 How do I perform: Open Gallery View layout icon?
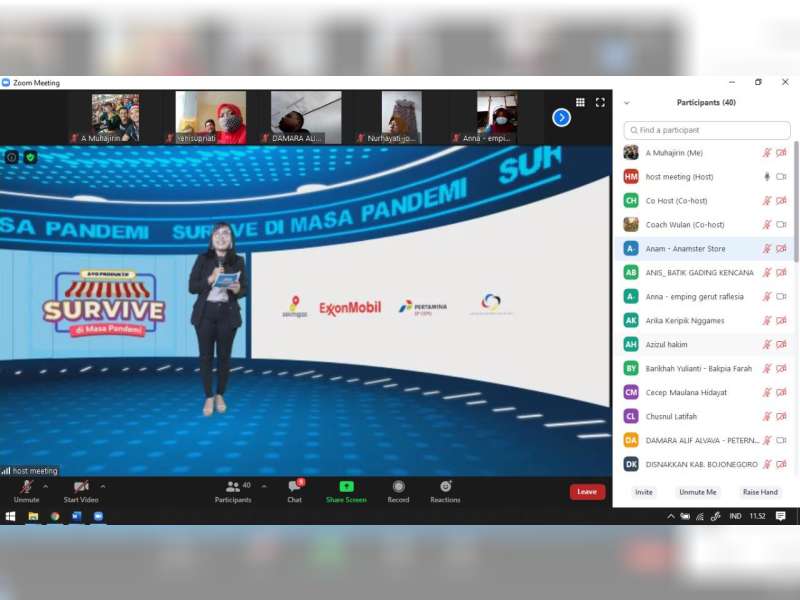[x=581, y=101]
